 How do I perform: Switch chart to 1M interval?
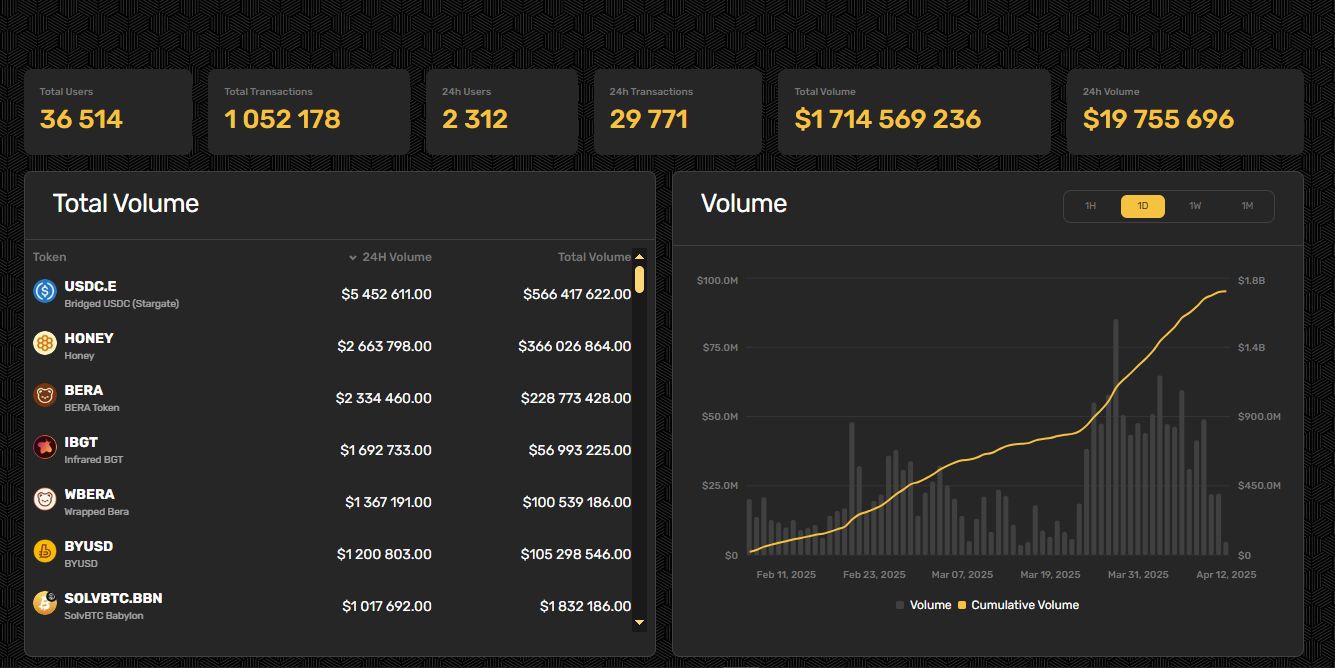(1247, 206)
